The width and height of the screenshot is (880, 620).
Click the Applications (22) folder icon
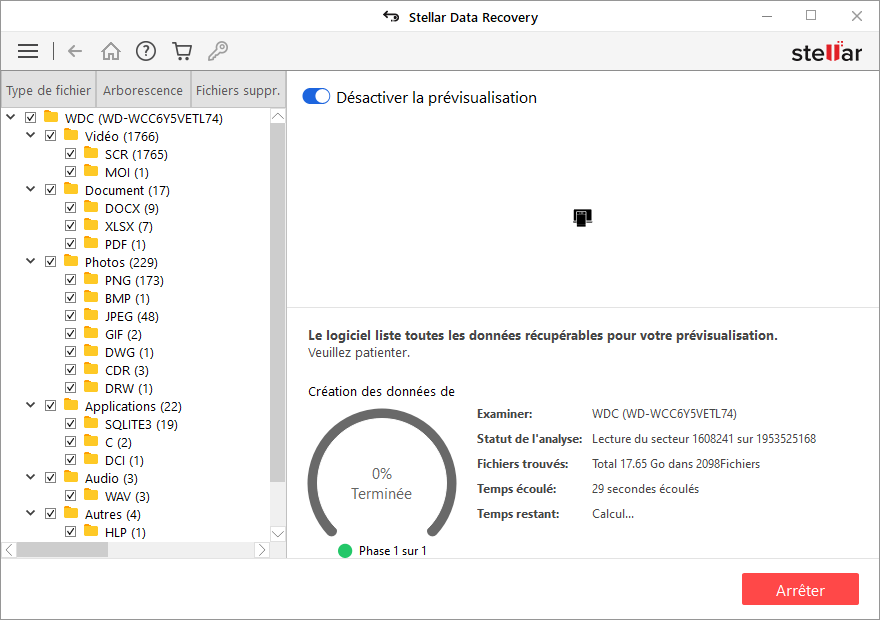click(x=71, y=405)
